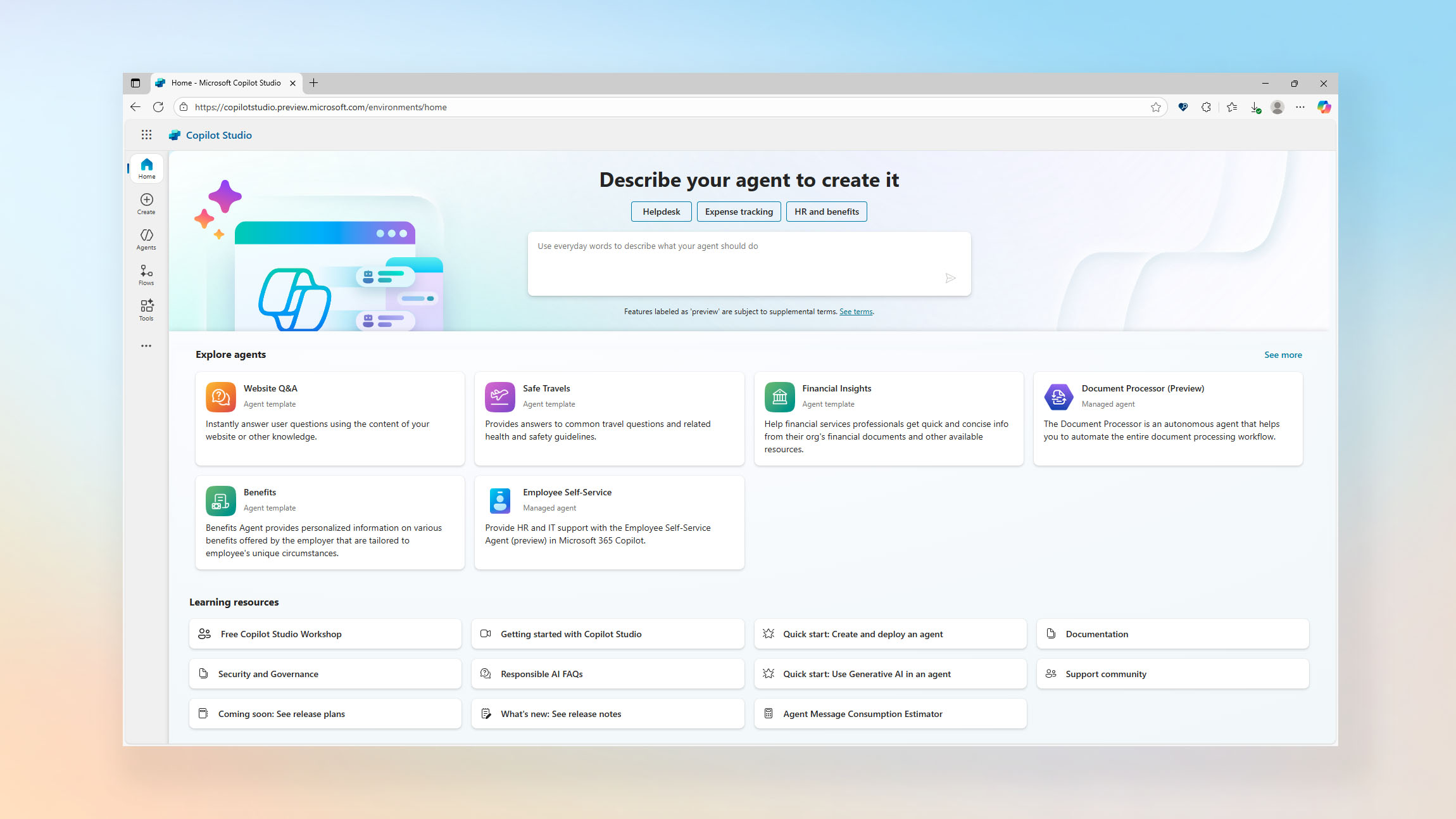Open the app launcher waffle icon
Screen dimensions: 1456x819
coord(146,135)
